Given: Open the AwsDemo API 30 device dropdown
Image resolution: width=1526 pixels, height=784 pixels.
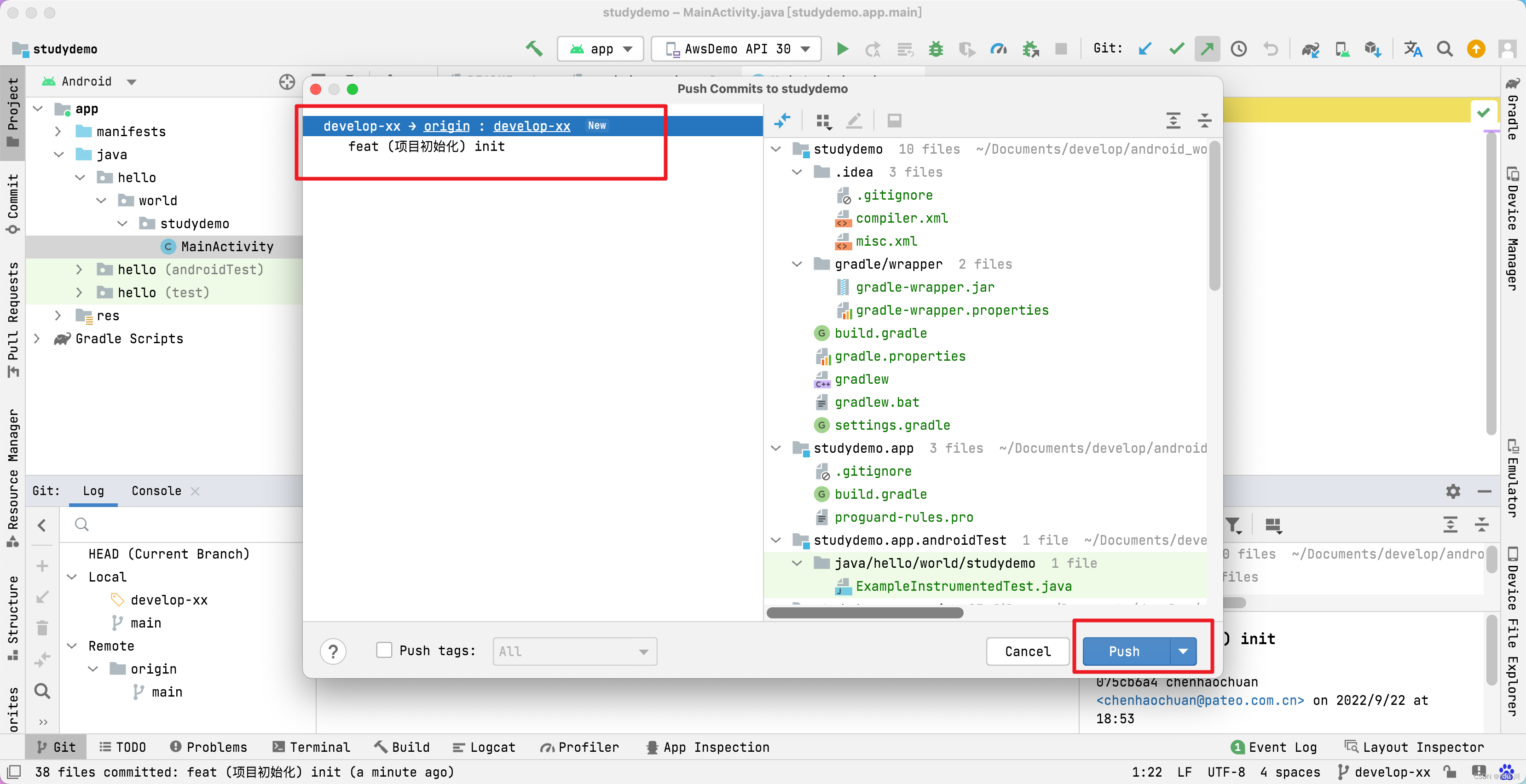Looking at the screenshot, I should (736, 49).
